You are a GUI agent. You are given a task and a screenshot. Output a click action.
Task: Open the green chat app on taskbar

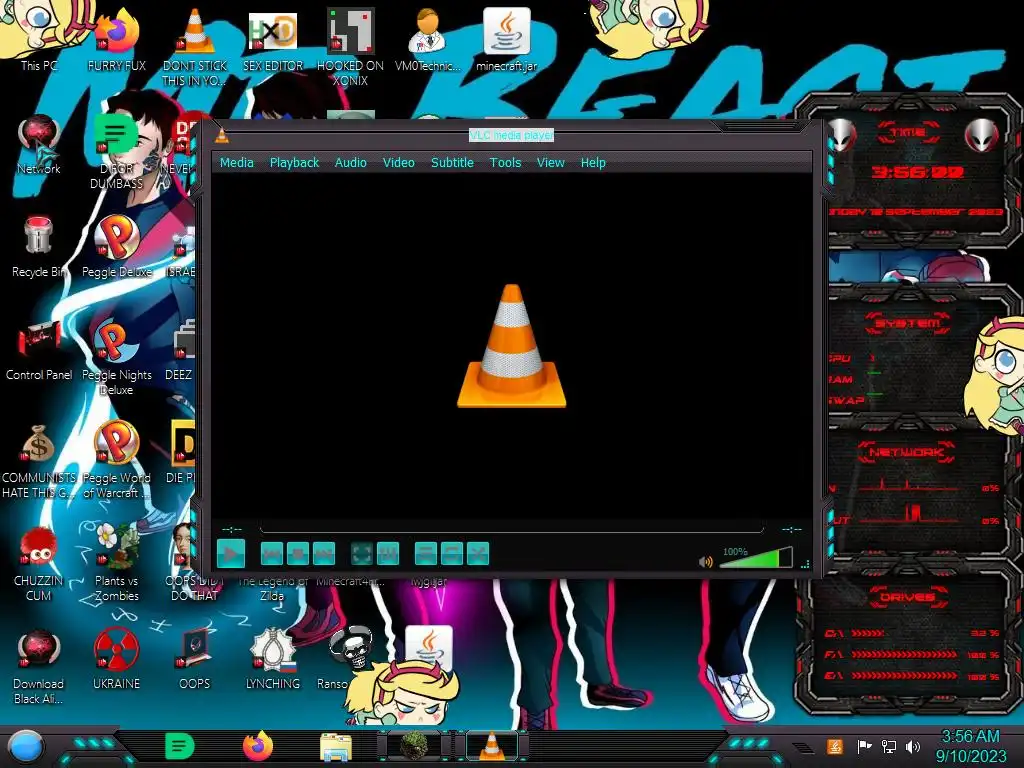(x=180, y=746)
